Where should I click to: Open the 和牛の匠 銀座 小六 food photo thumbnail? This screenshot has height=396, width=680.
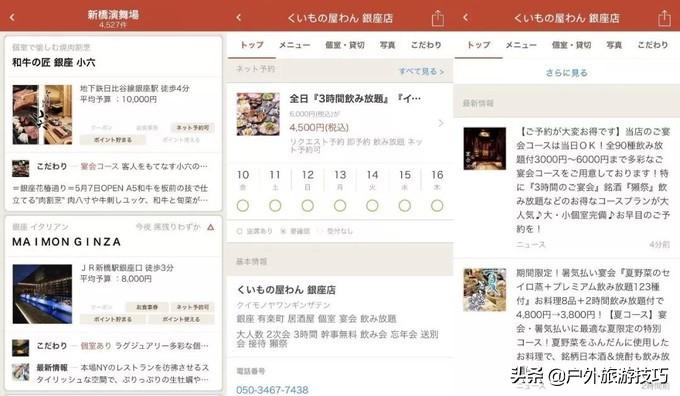42,115
